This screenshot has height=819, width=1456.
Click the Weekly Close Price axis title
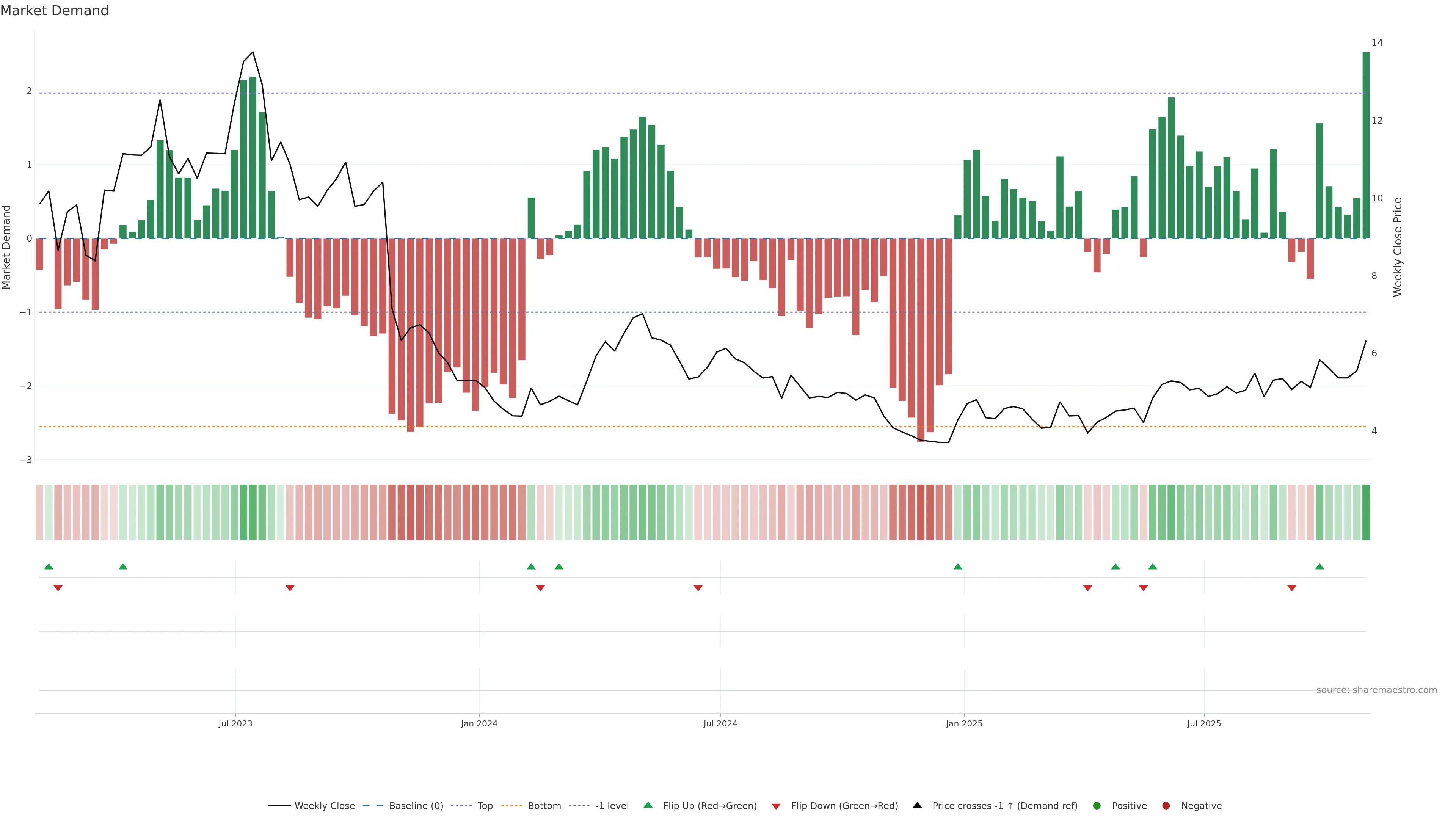pos(1398,247)
